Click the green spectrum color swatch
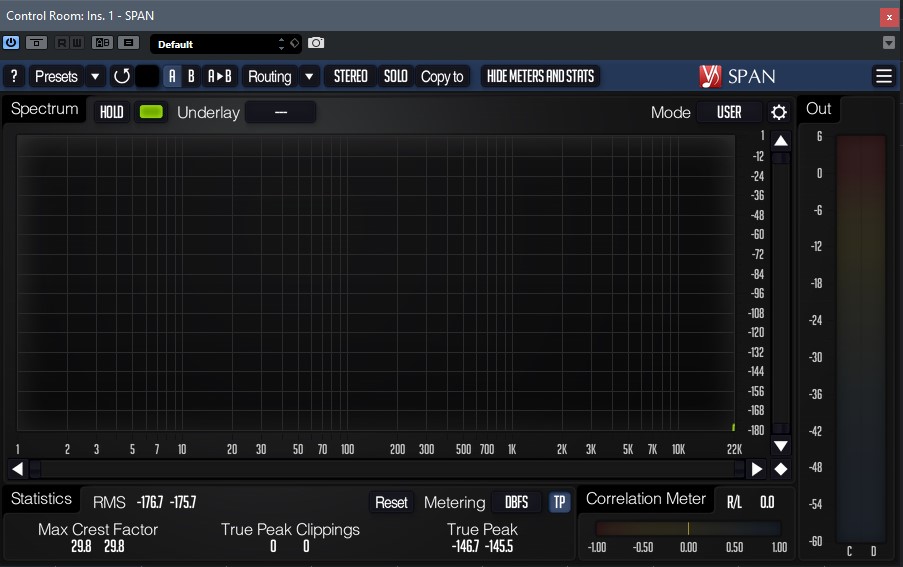The image size is (903, 567). (x=151, y=112)
